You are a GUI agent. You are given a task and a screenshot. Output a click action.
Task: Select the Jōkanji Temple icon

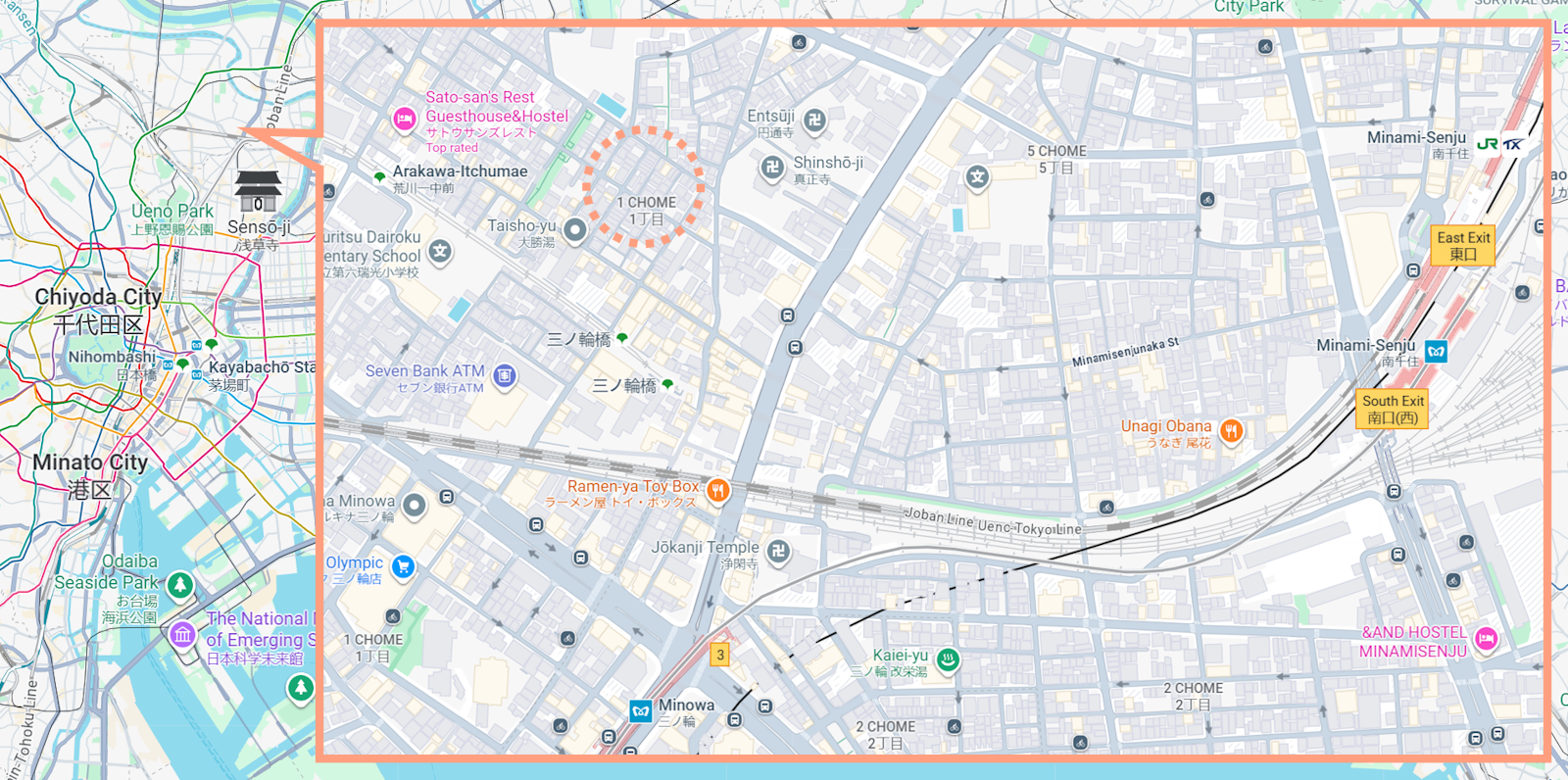pyautogui.click(x=778, y=551)
